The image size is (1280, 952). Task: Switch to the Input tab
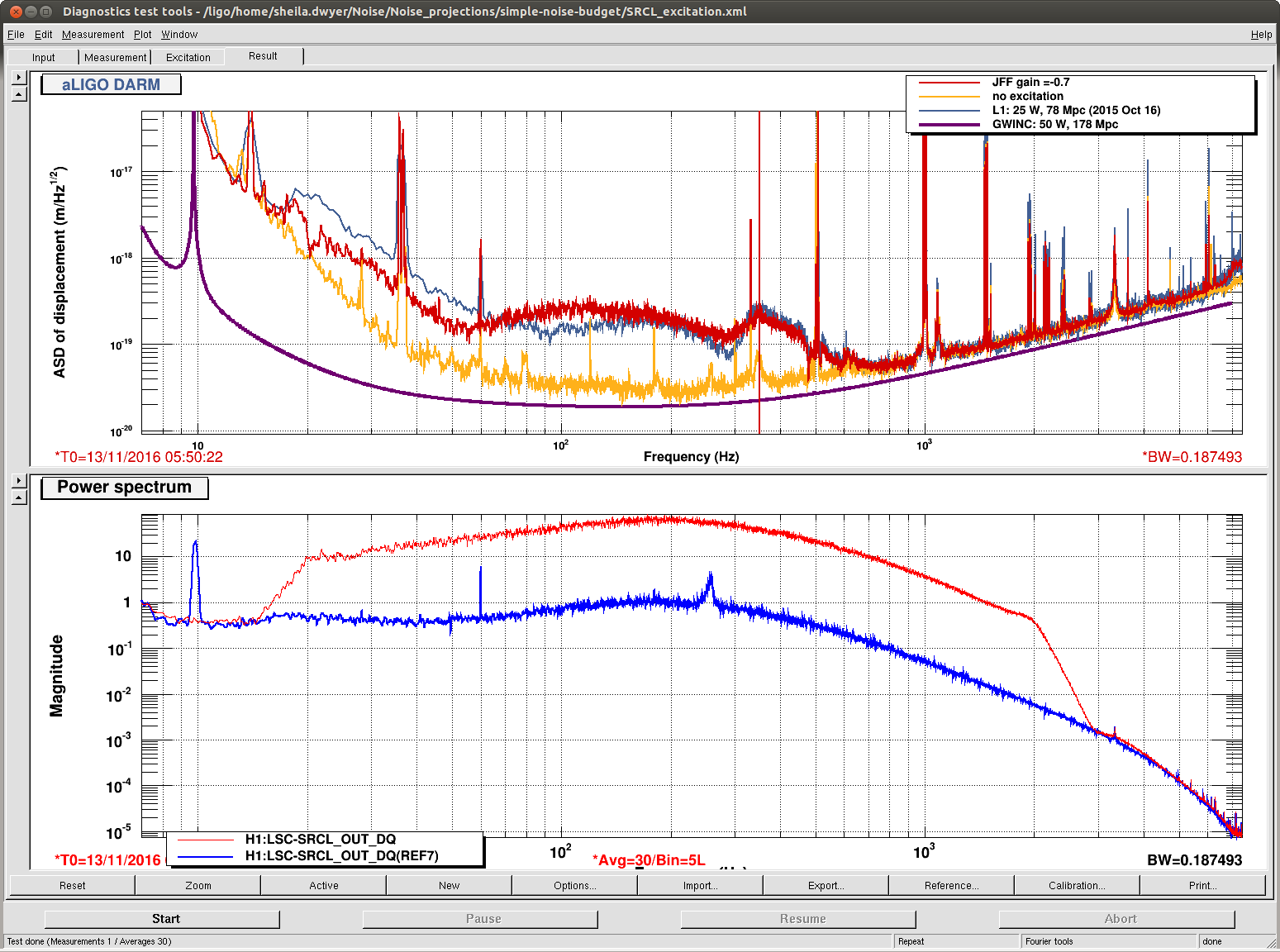point(43,57)
